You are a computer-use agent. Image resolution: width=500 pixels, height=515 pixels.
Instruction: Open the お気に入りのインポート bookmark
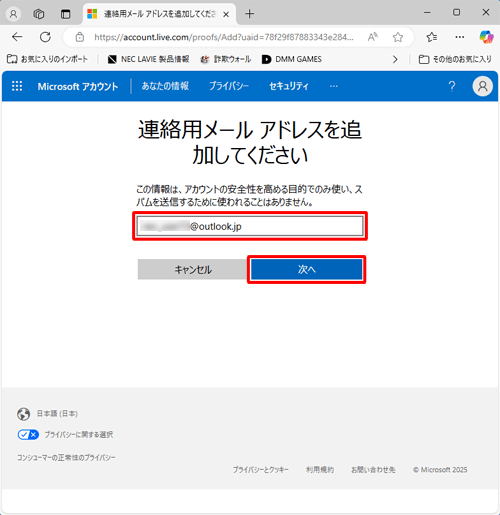pos(47,59)
